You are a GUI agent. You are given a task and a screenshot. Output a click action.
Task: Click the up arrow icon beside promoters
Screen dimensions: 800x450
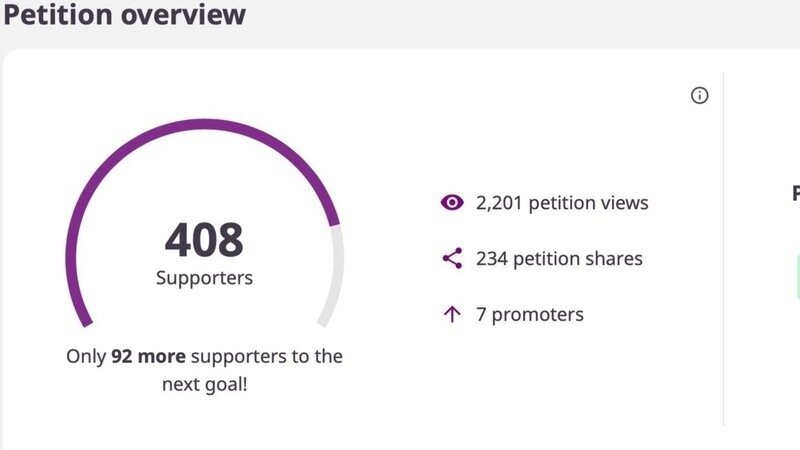tap(452, 315)
